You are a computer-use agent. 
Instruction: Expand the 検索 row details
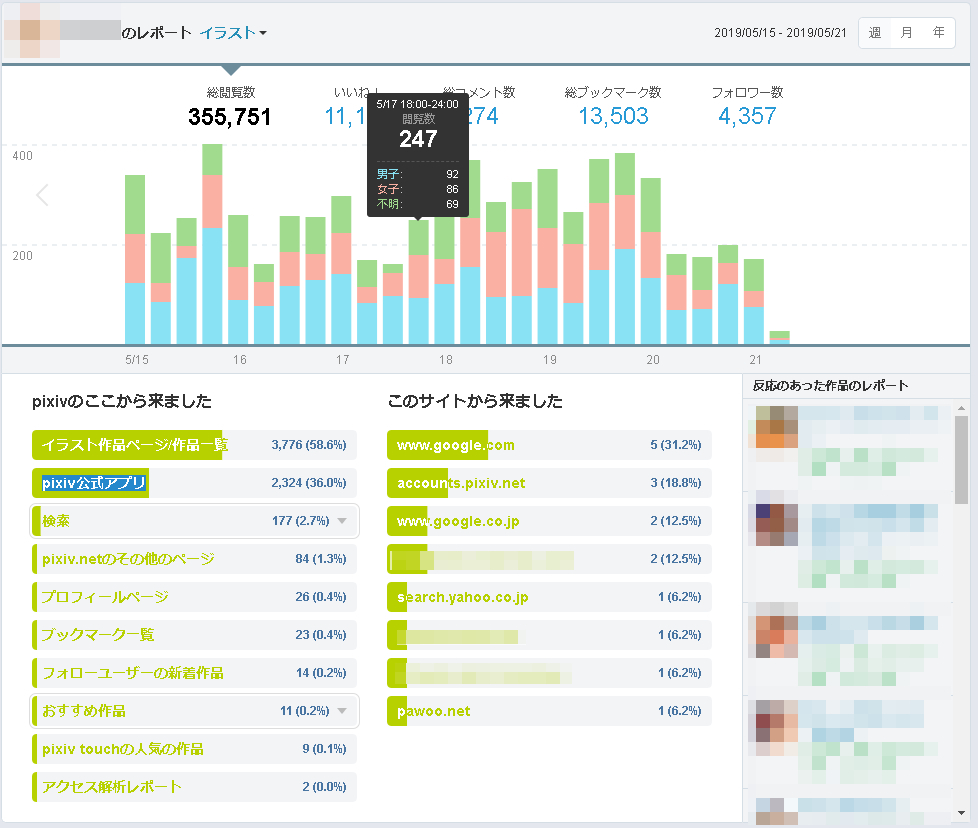[x=342, y=521]
